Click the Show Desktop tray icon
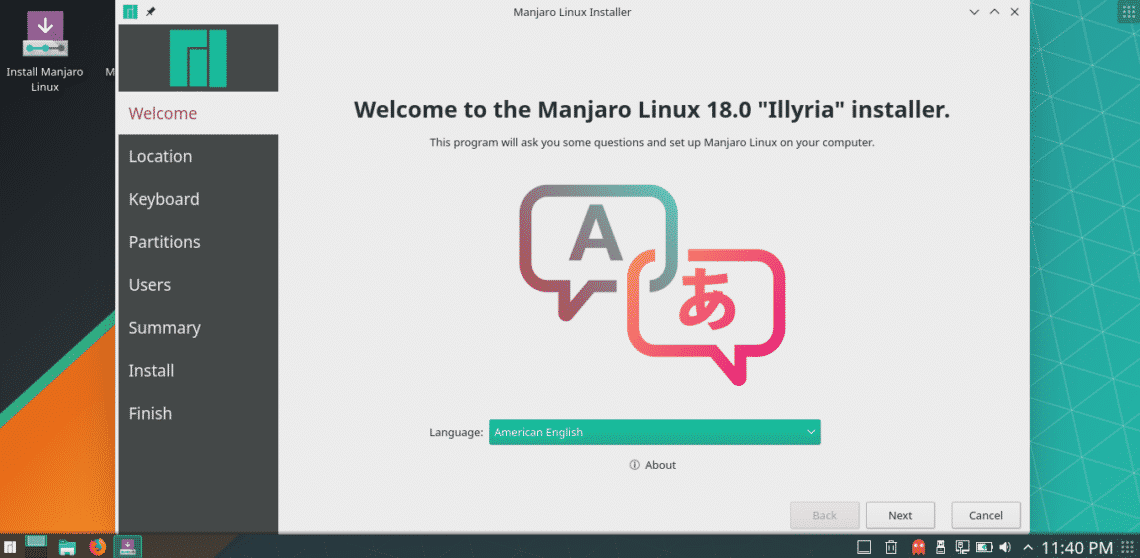 [x=864, y=547]
